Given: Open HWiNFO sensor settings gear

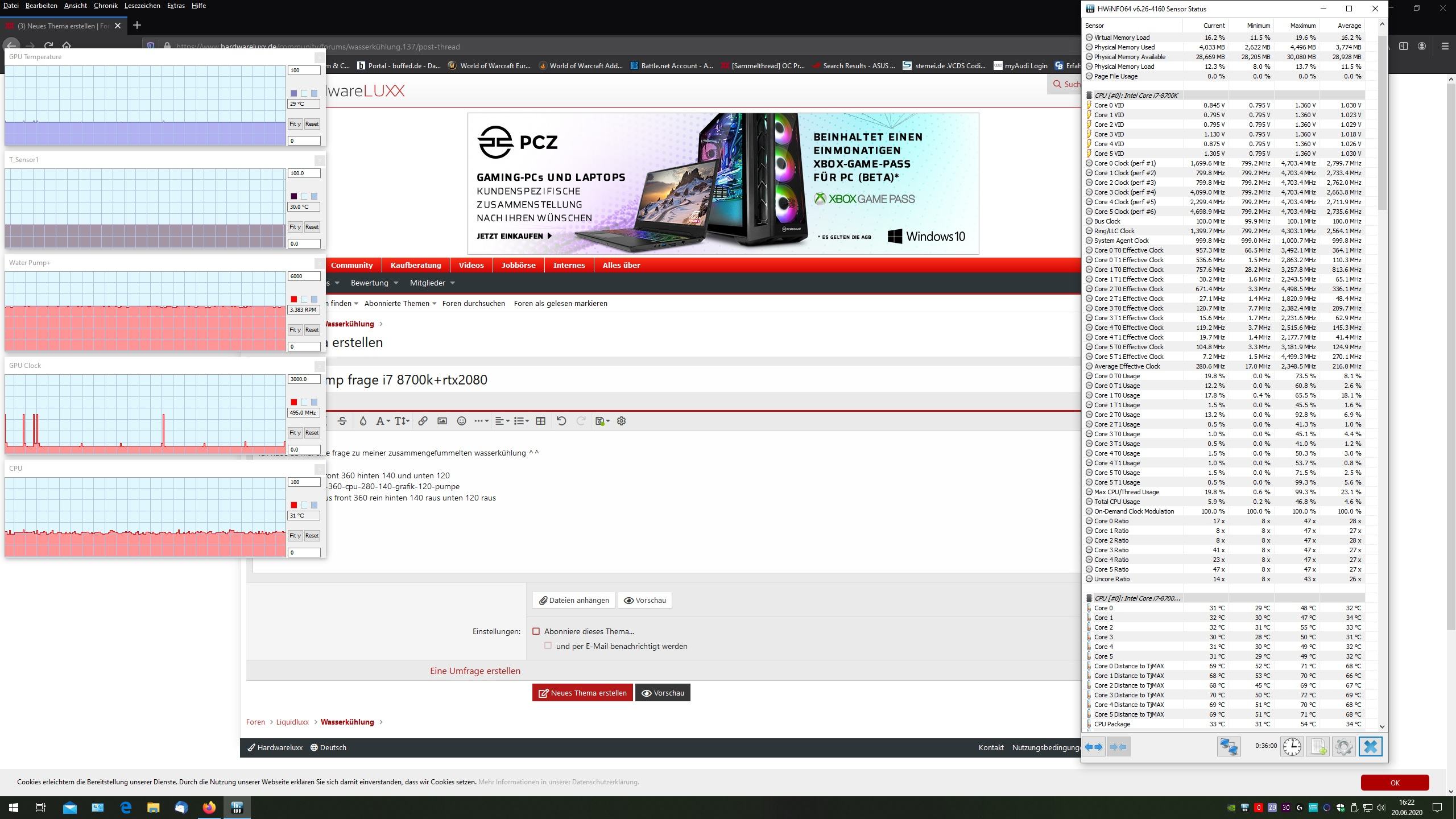Looking at the screenshot, I should (x=1343, y=747).
